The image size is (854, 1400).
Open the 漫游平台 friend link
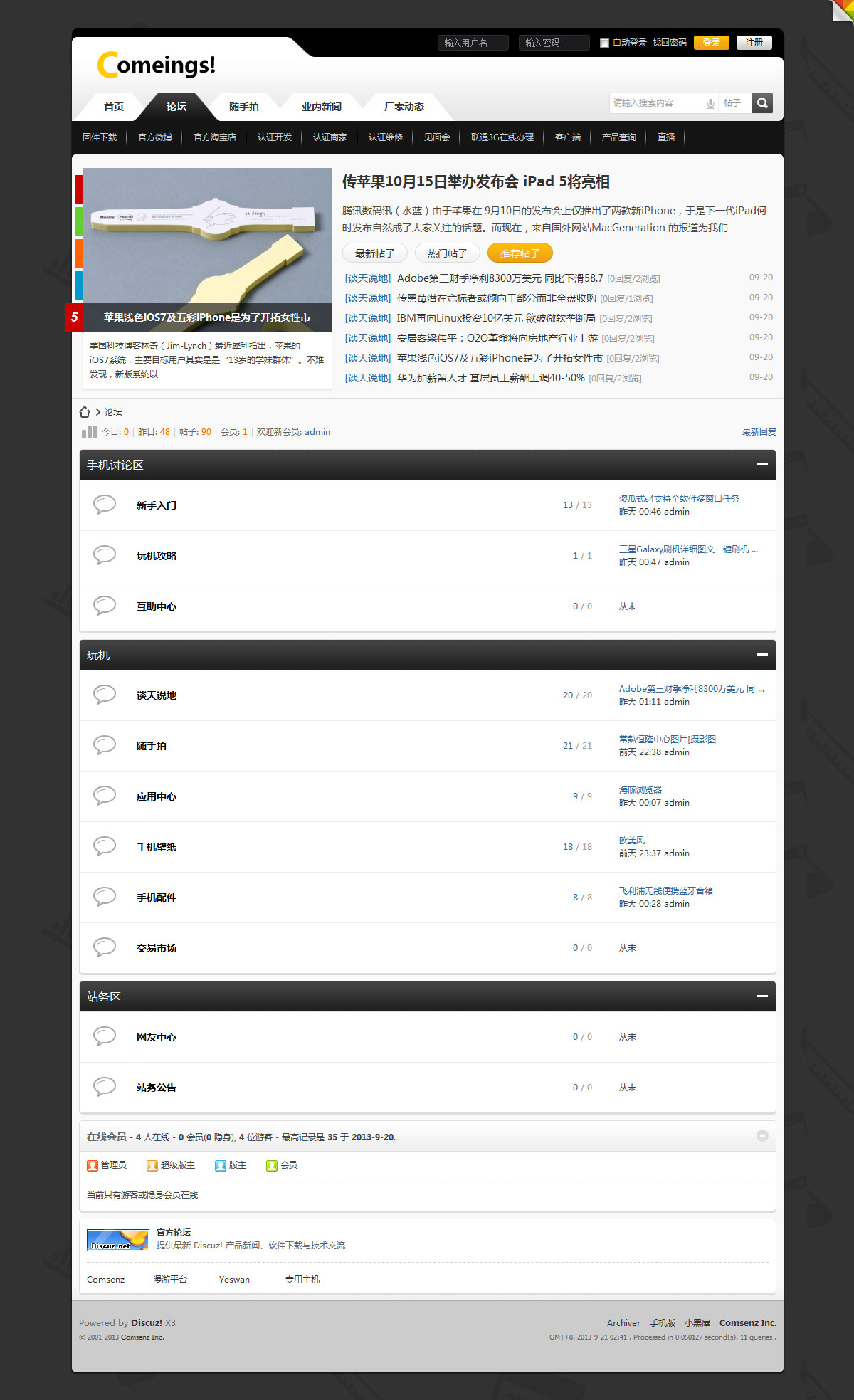tap(170, 1280)
